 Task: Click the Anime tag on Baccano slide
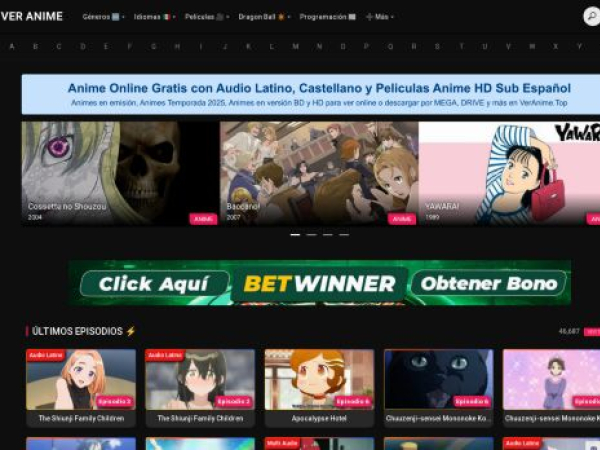coord(402,218)
